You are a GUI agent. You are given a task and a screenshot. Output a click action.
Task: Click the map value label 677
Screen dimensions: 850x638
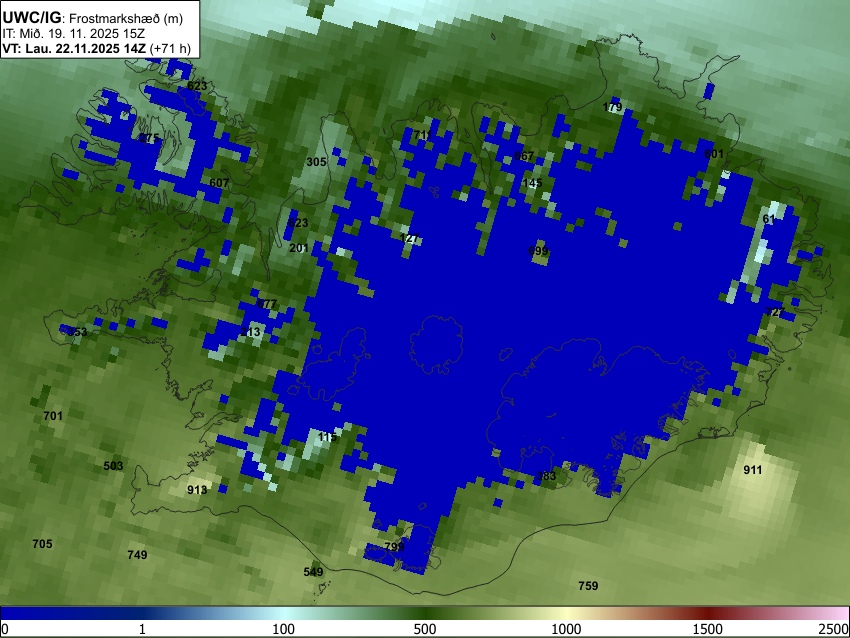pos(267,304)
